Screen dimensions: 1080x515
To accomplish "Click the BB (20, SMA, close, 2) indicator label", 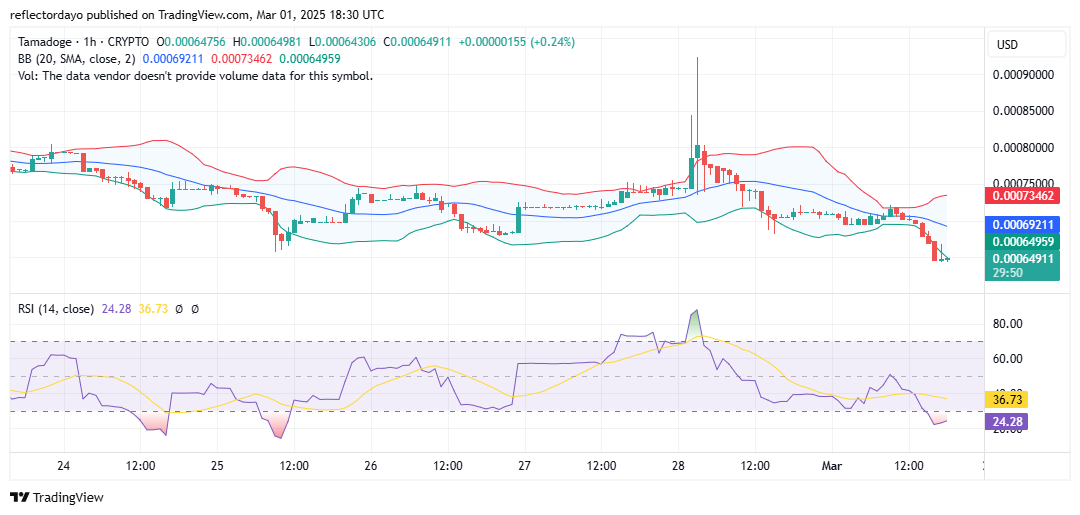I will [x=77, y=59].
